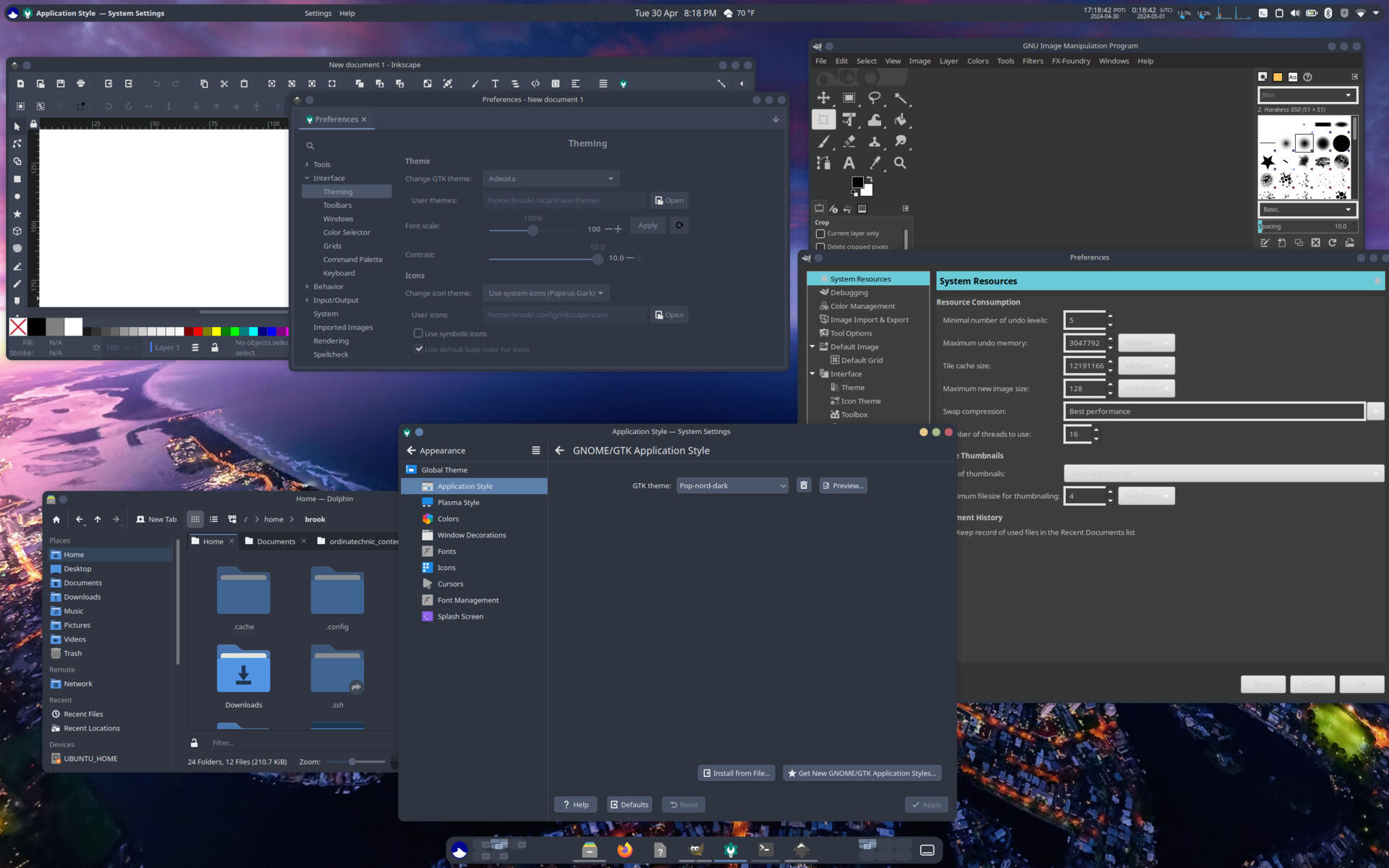Select the Clone stamp tool in GIMP

[x=875, y=141]
